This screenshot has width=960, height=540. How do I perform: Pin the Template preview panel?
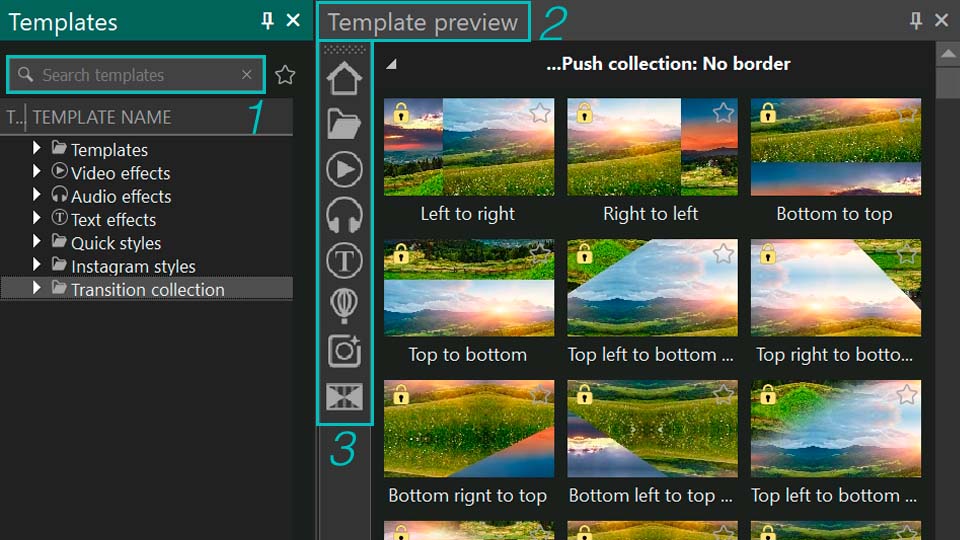pyautogui.click(x=916, y=21)
